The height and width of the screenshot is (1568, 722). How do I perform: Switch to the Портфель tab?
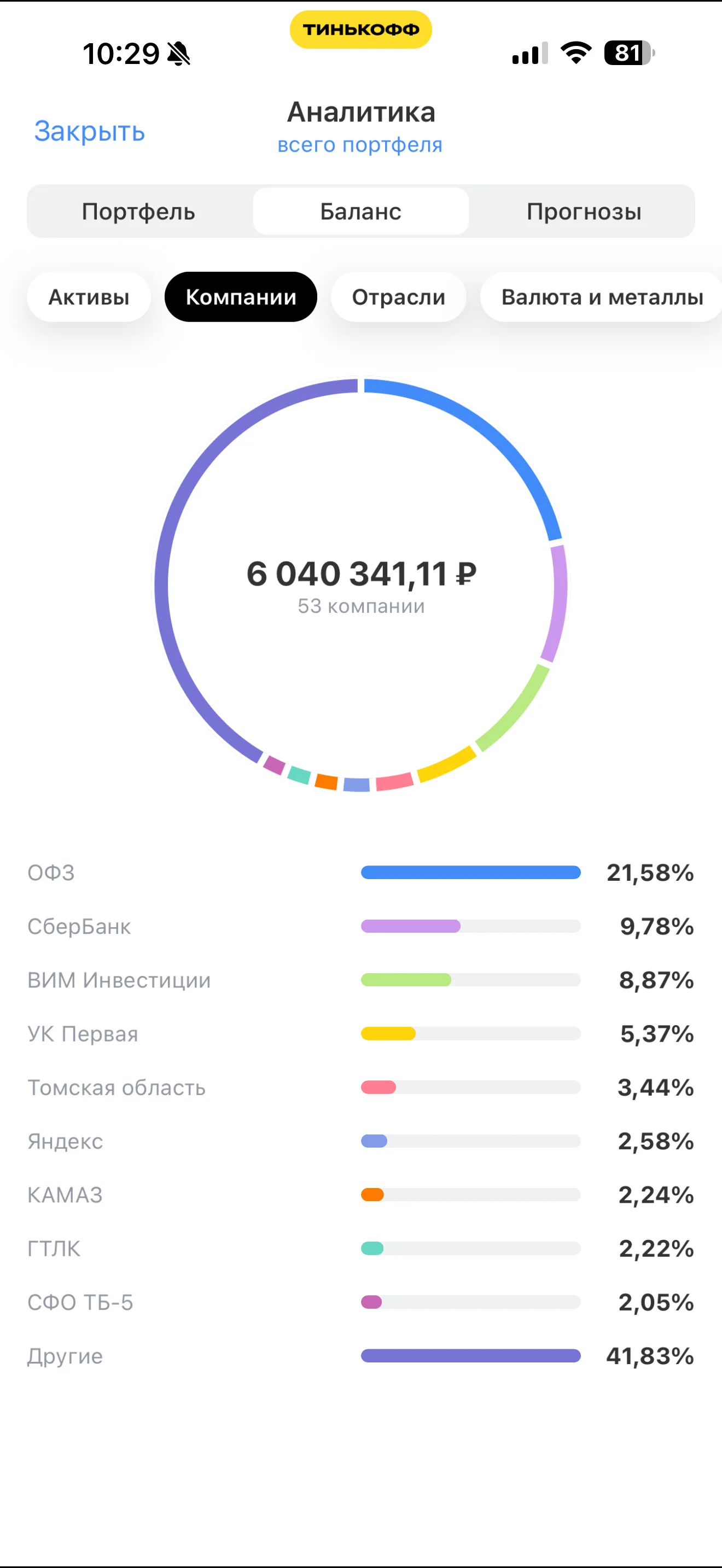[139, 211]
